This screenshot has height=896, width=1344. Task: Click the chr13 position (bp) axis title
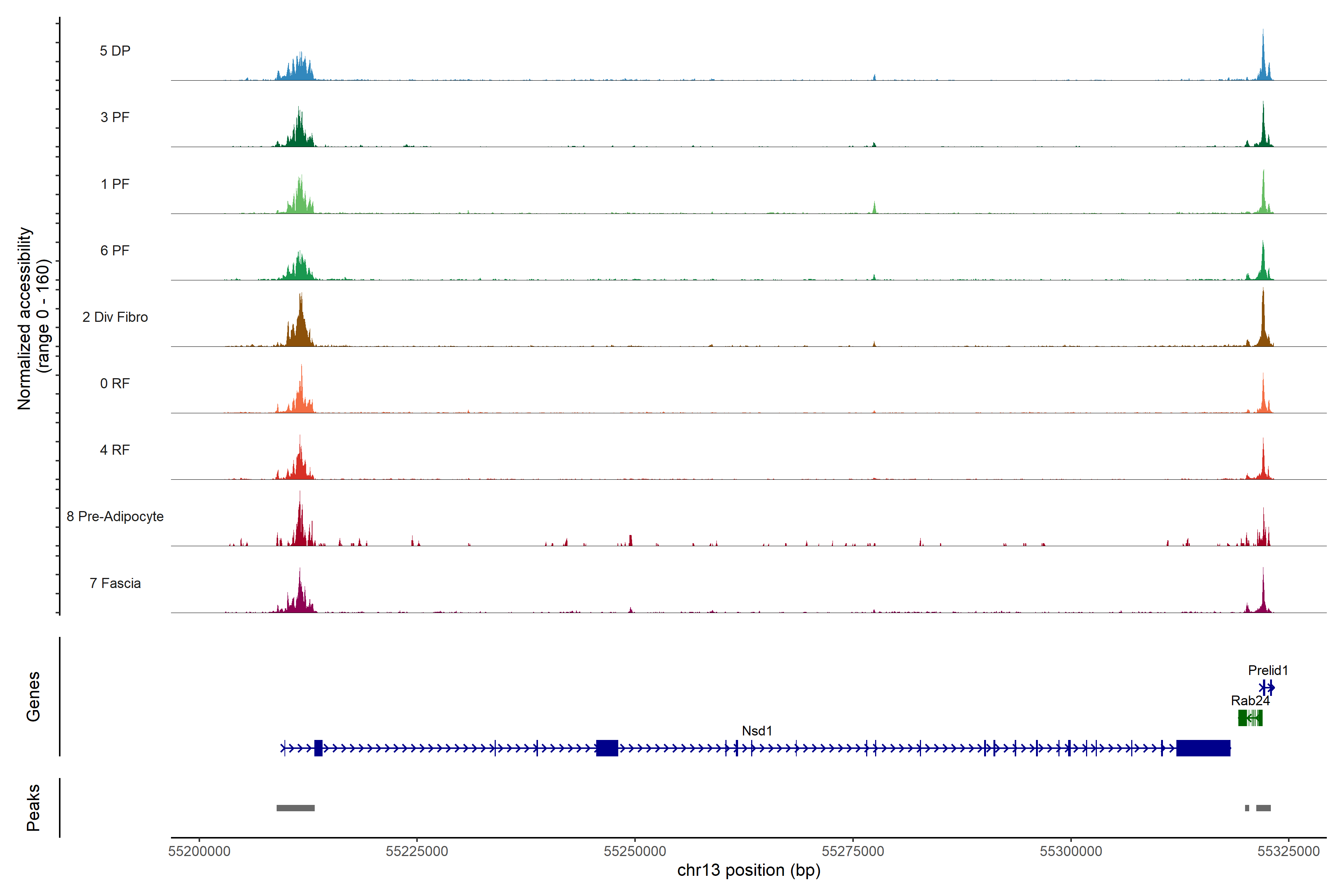(749, 870)
